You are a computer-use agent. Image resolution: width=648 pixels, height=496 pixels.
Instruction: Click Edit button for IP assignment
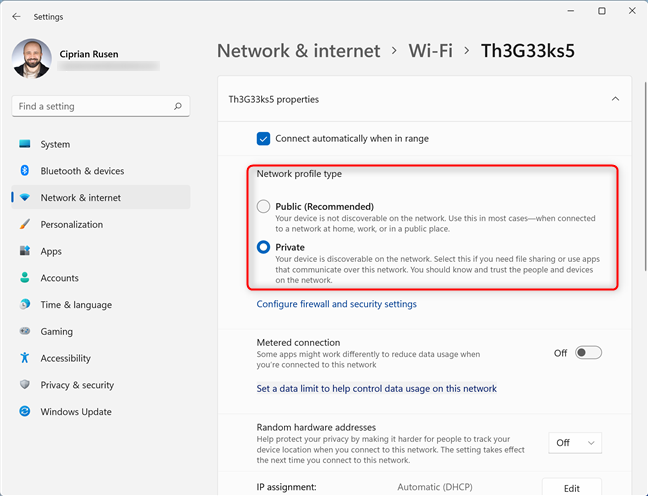tap(572, 488)
